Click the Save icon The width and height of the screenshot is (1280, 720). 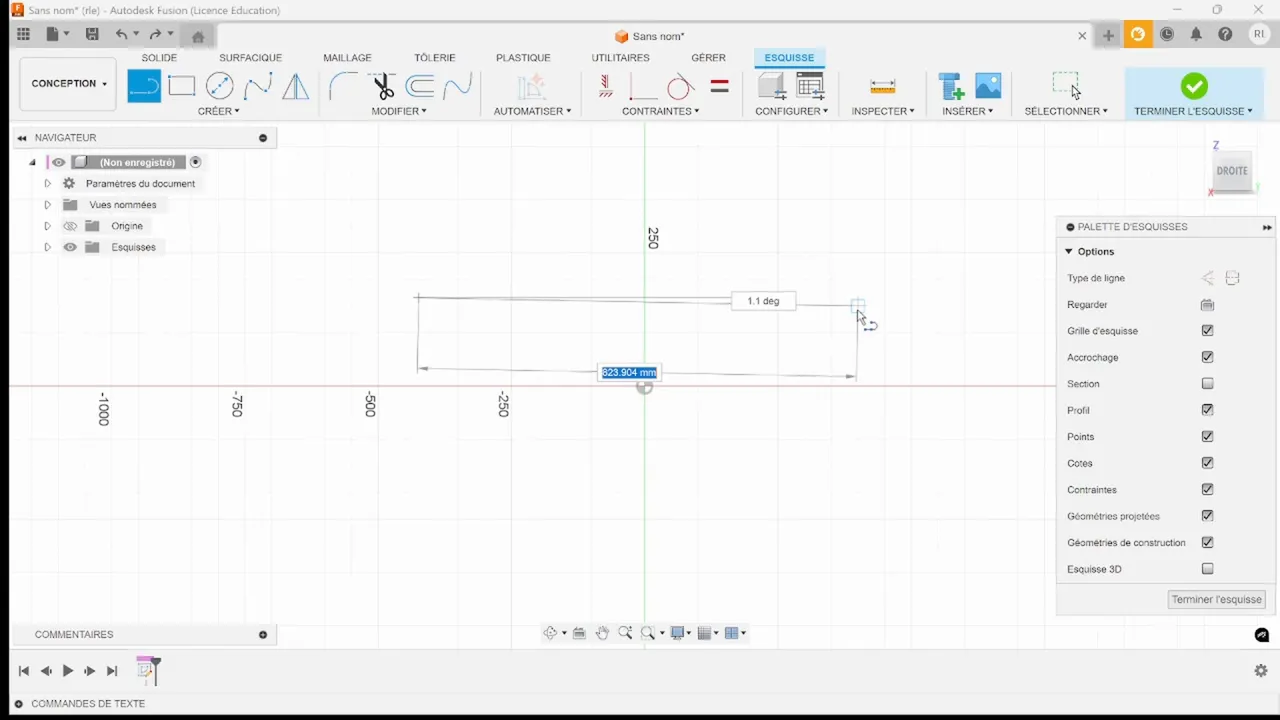(92, 34)
